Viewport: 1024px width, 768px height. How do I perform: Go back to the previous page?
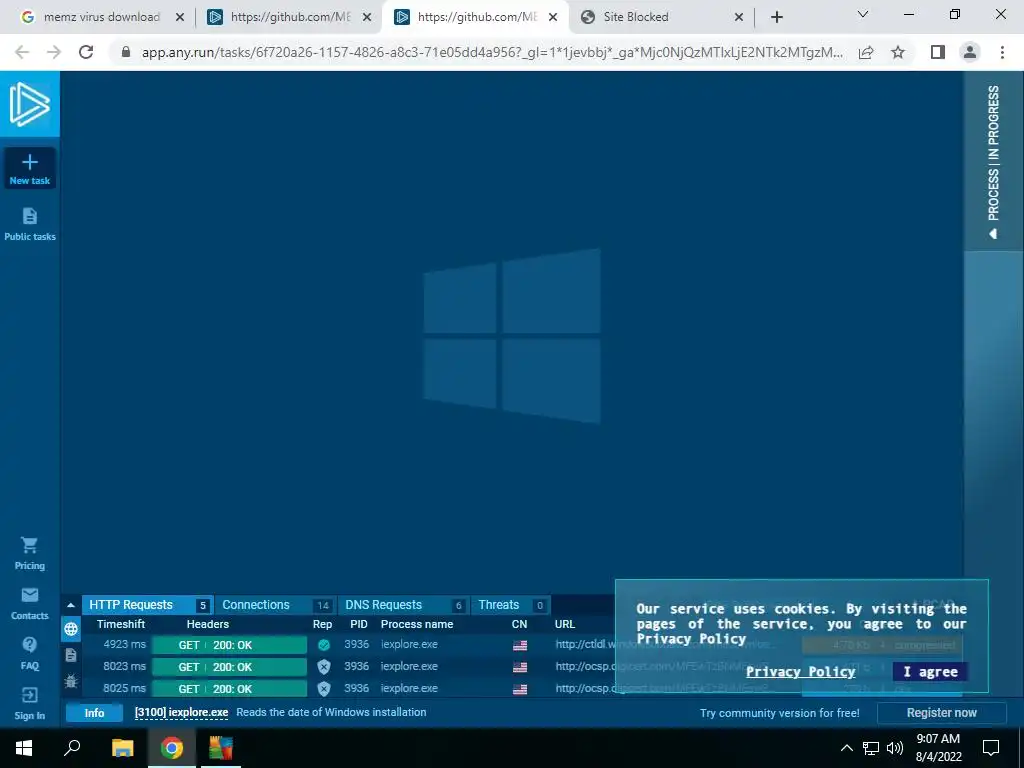tap(22, 52)
